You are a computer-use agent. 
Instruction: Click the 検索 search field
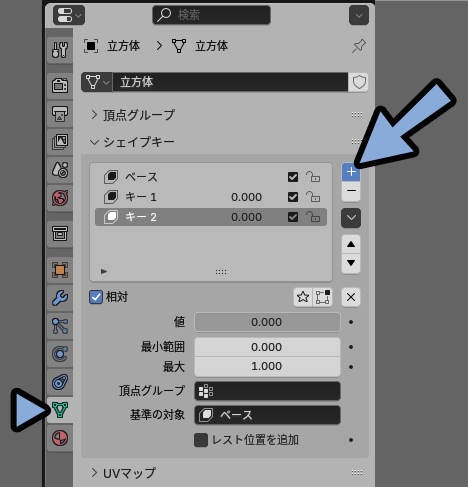point(211,15)
